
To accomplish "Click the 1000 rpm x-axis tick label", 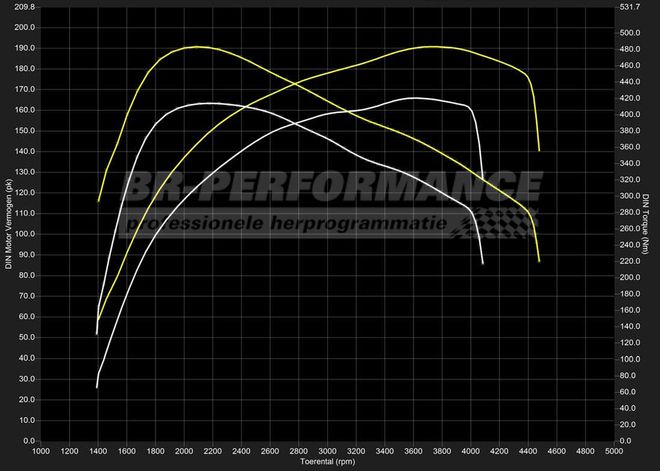I will tap(40, 452).
